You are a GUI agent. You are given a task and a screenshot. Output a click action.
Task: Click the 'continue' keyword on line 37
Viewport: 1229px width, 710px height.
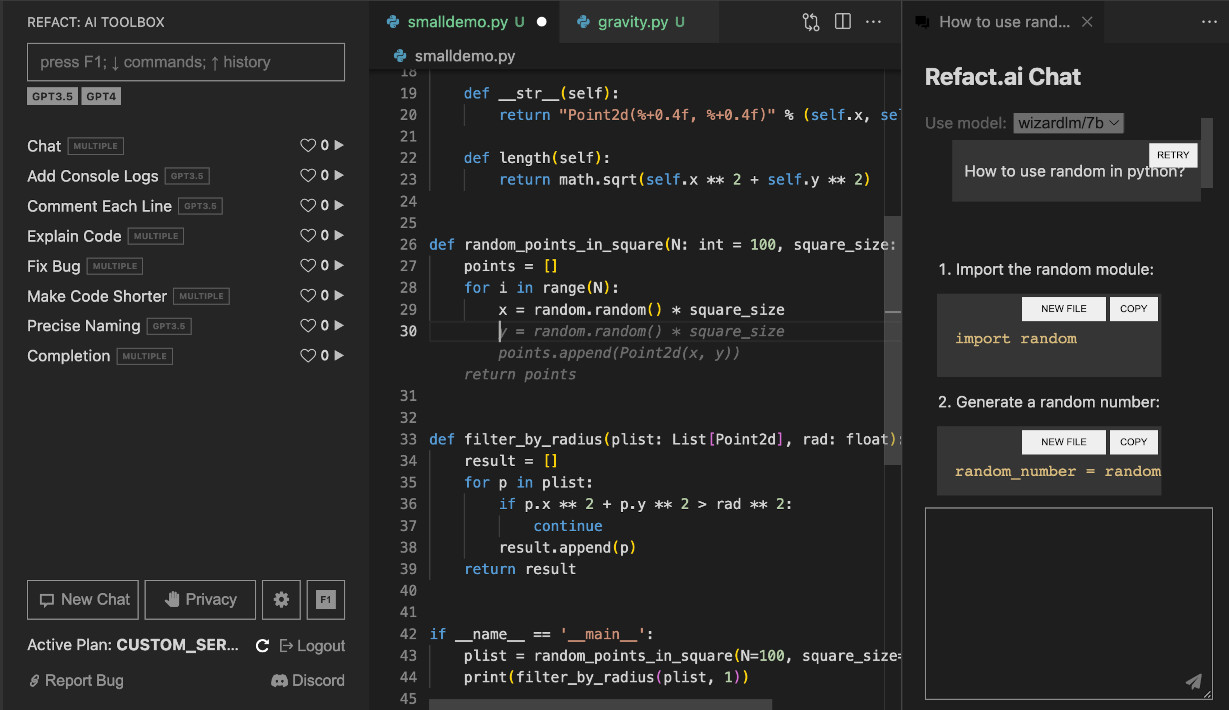pos(568,526)
